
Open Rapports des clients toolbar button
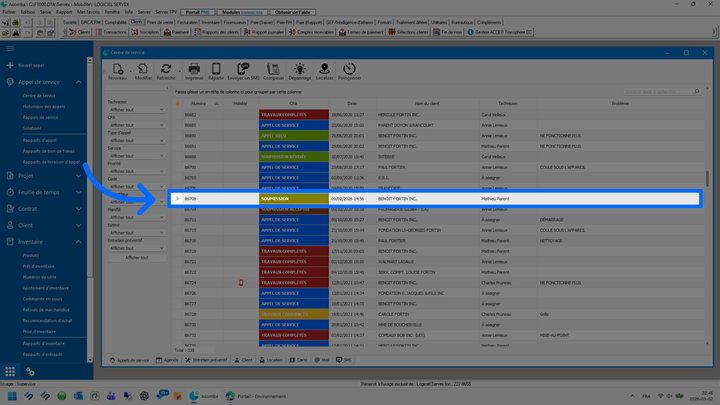tap(216, 32)
